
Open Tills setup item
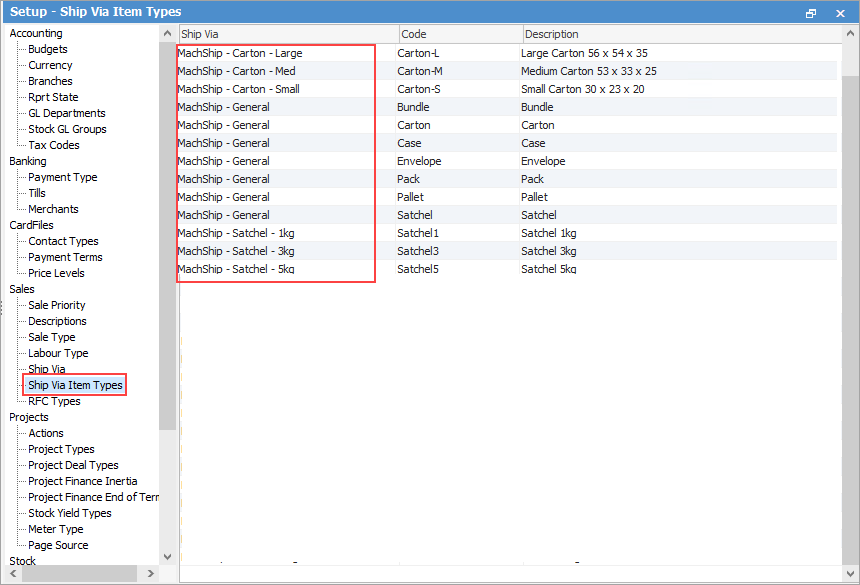(37, 193)
